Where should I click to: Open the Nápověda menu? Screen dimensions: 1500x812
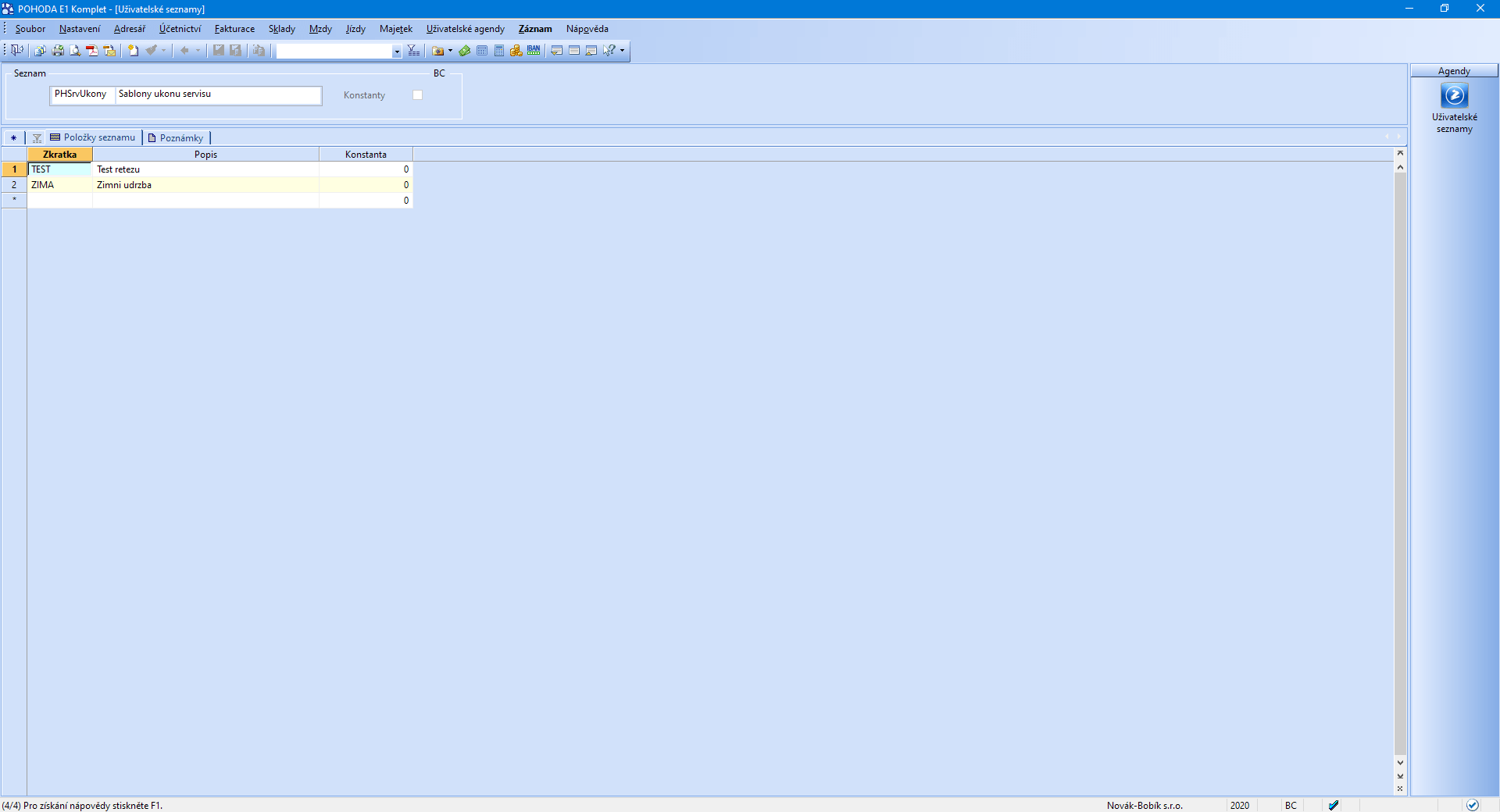(587, 29)
